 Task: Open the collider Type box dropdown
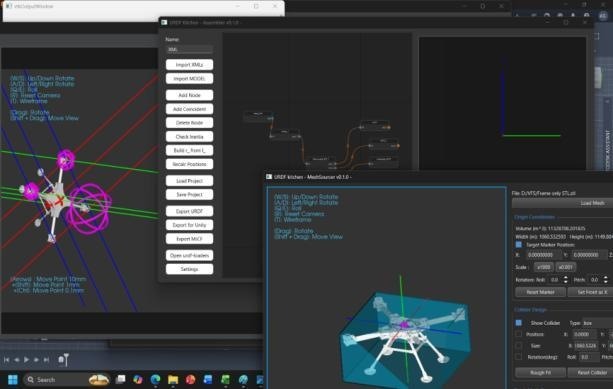(x=597, y=323)
